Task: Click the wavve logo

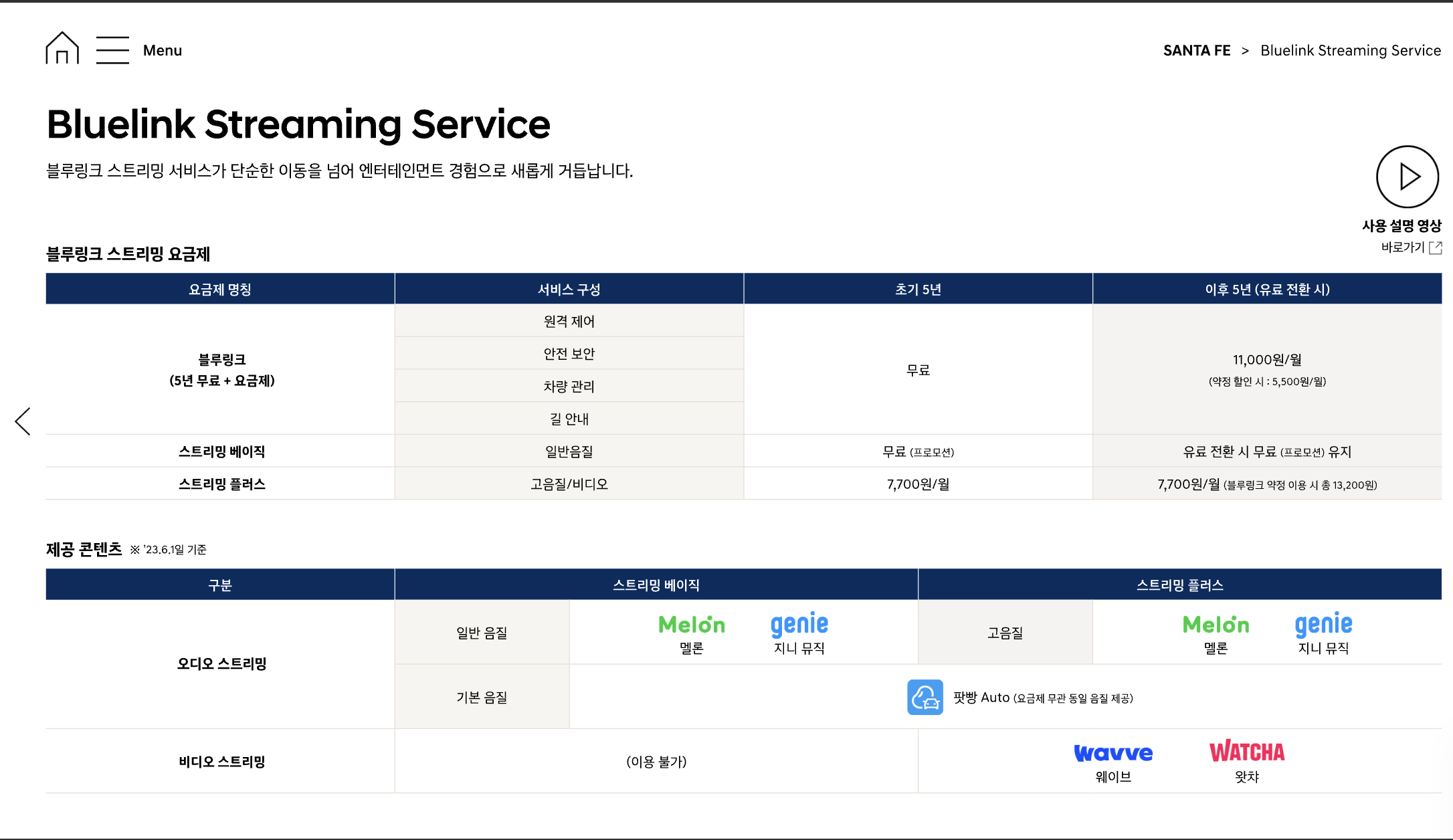Action: [x=1113, y=753]
